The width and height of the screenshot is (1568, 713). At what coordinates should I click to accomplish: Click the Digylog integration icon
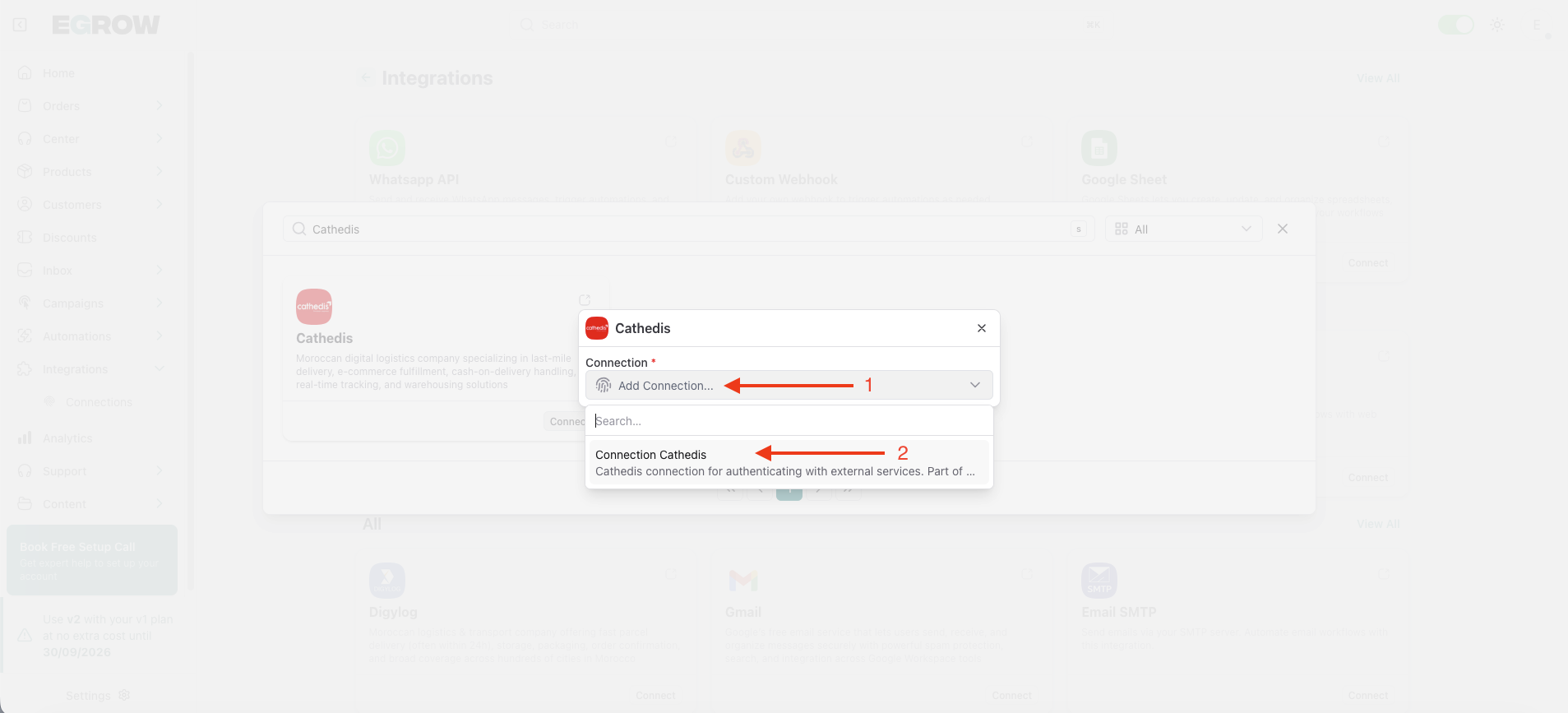pos(387,581)
